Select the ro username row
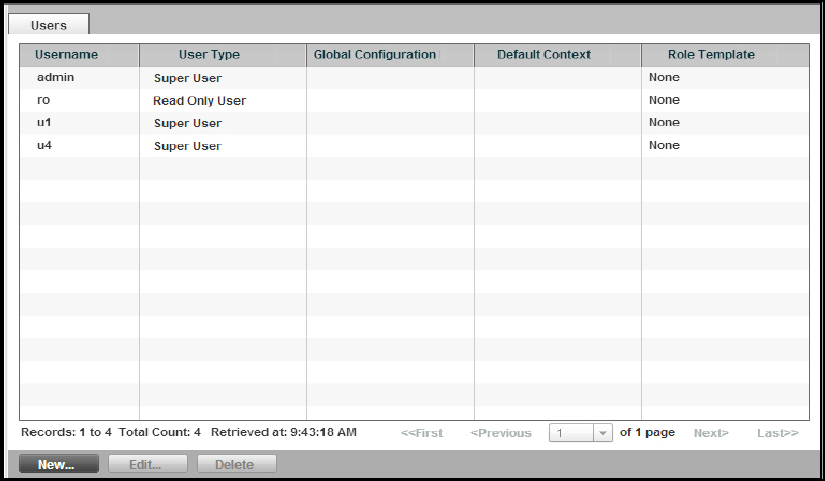This screenshot has width=825, height=481. [x=44, y=100]
